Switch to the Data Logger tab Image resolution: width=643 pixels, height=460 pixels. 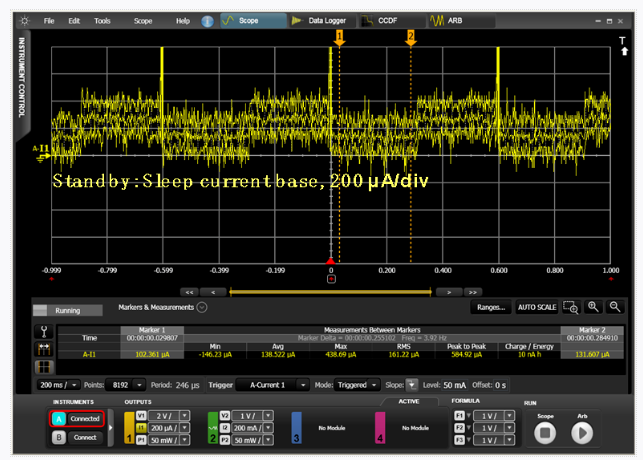(x=323, y=20)
